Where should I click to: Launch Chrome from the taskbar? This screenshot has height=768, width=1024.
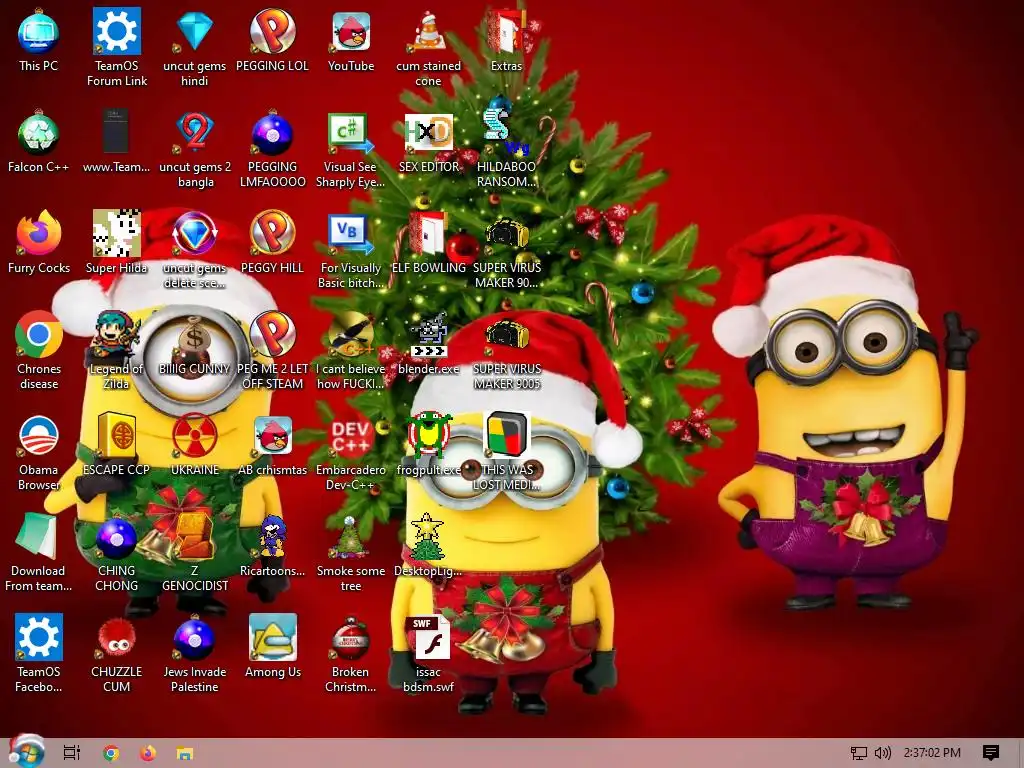(x=111, y=753)
